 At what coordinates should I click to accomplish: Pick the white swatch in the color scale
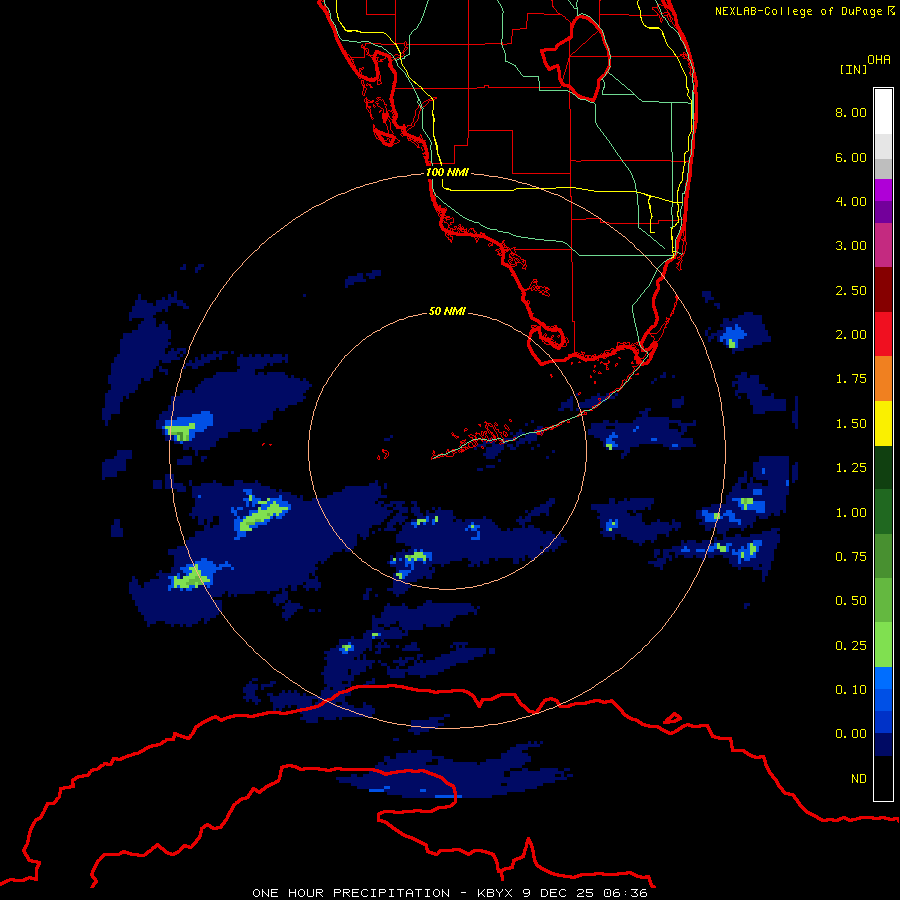[x=883, y=112]
